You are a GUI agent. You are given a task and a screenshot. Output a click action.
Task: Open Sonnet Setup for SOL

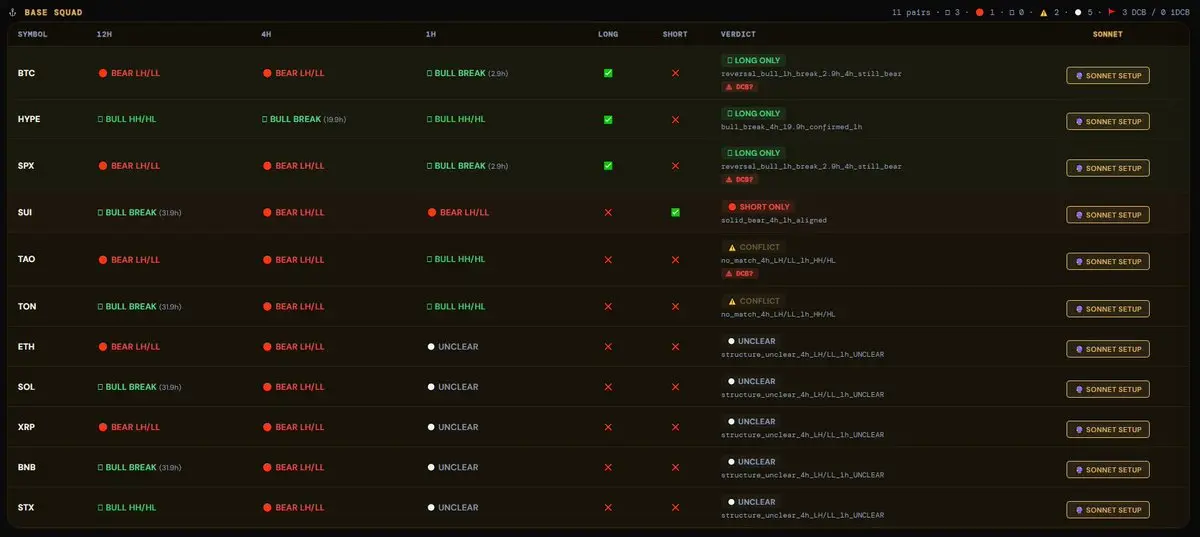pyautogui.click(x=1108, y=389)
